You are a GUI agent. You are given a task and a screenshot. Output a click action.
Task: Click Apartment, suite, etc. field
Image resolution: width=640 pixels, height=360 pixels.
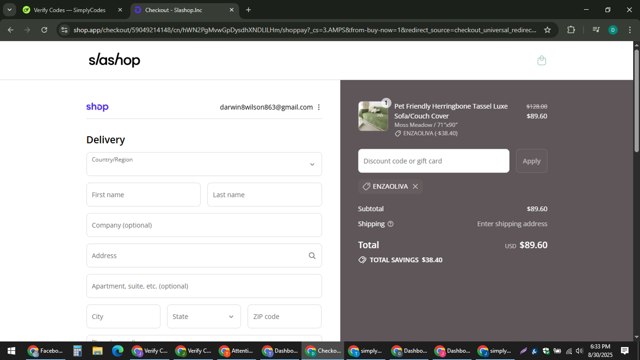(204, 286)
